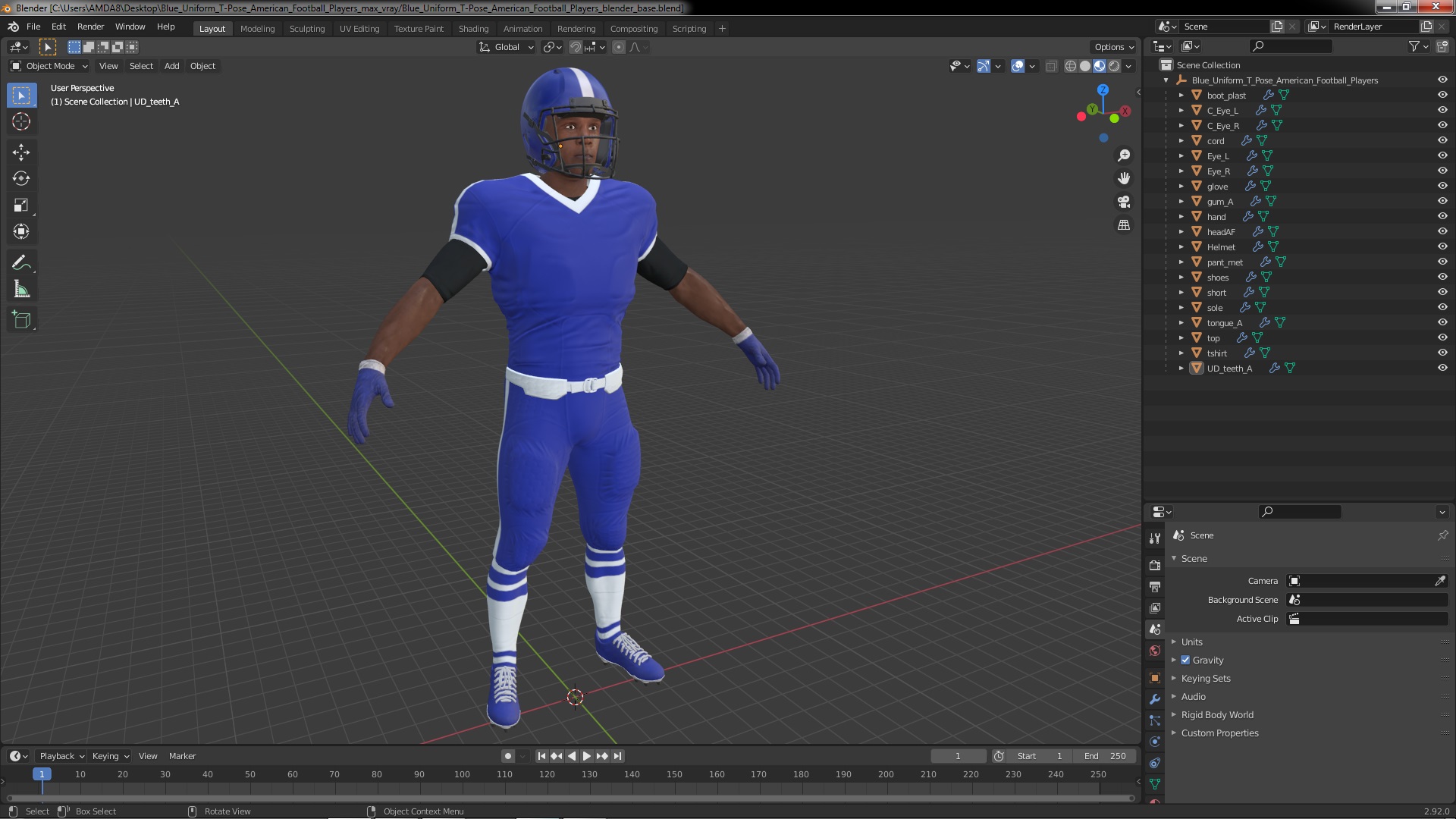Toggle visibility of the main collection
This screenshot has width=1456, height=819.
(1442, 80)
